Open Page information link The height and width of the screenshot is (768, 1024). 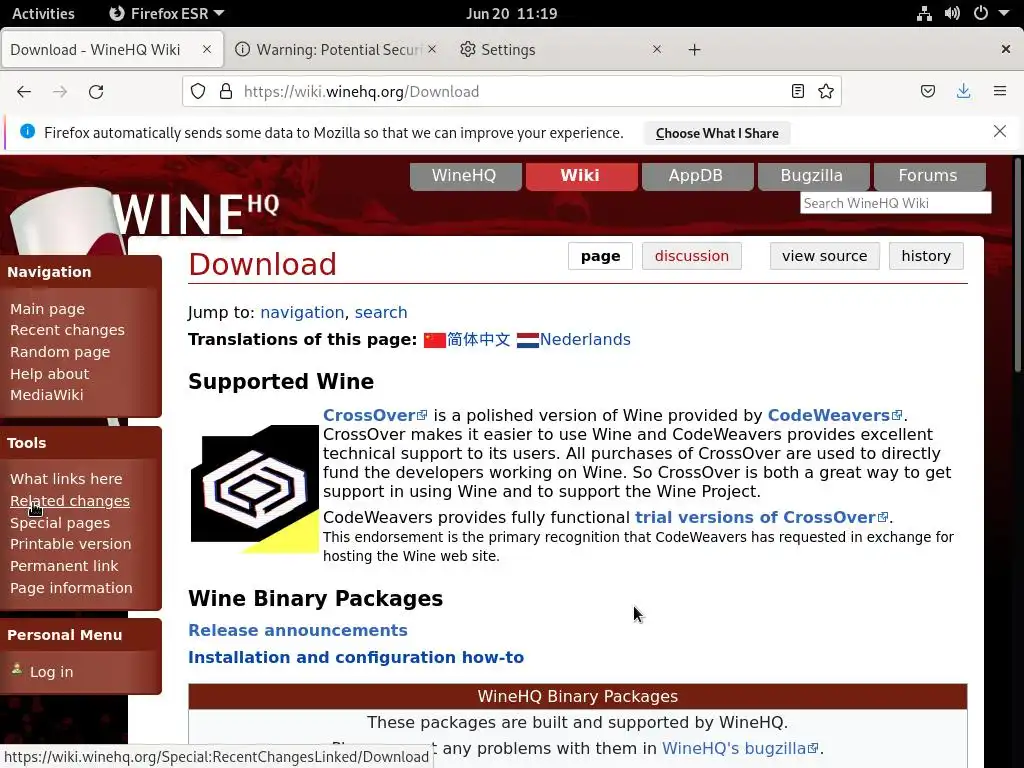(x=71, y=588)
